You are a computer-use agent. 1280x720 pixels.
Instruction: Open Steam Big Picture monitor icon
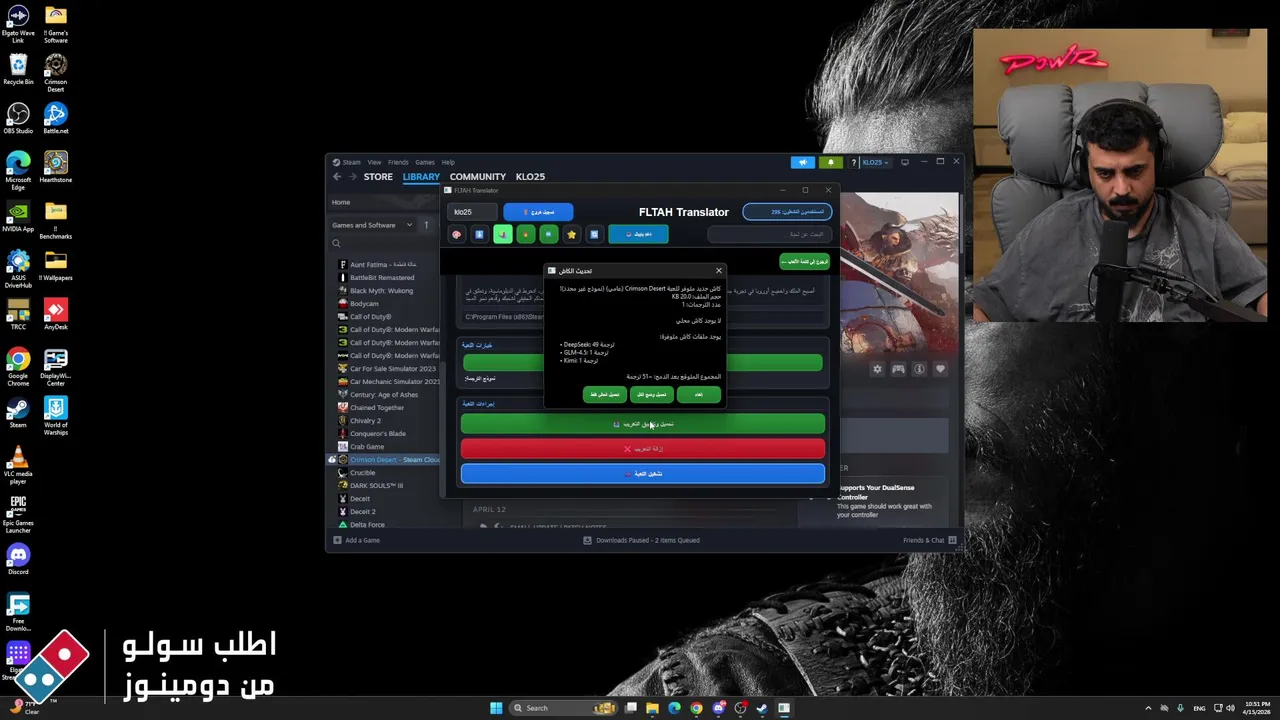(905, 162)
